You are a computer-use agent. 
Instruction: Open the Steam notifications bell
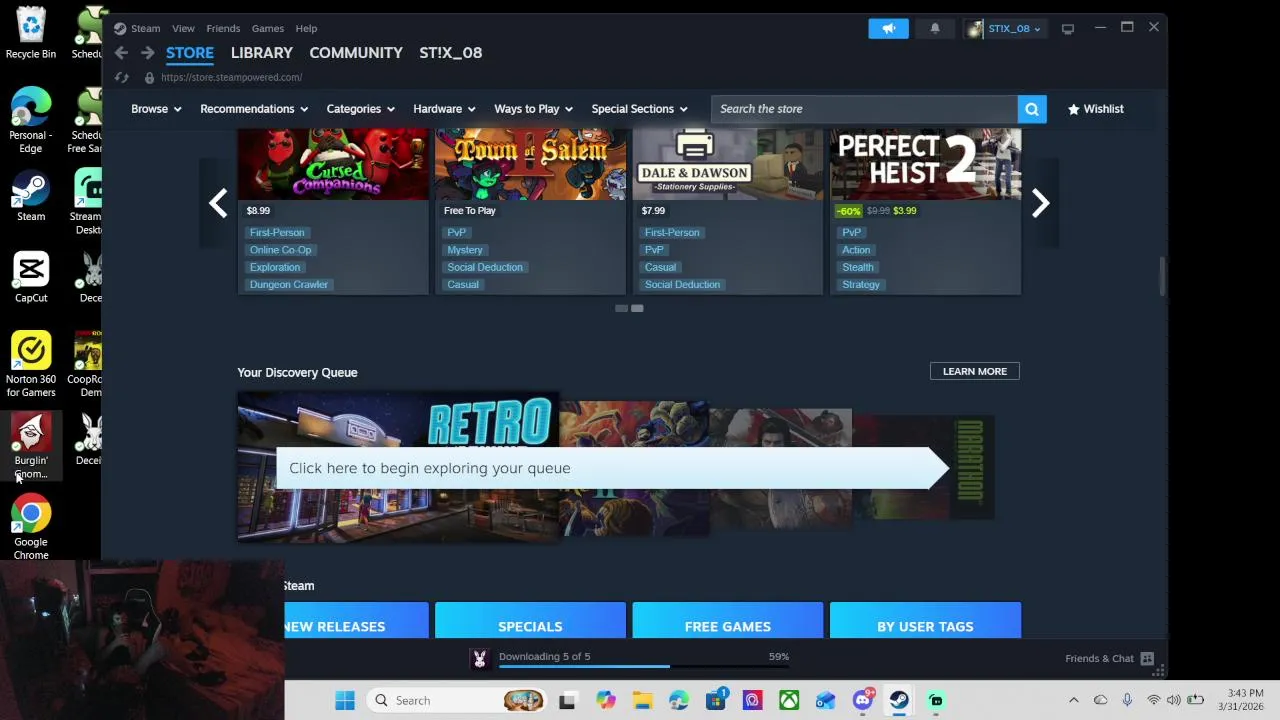935,28
